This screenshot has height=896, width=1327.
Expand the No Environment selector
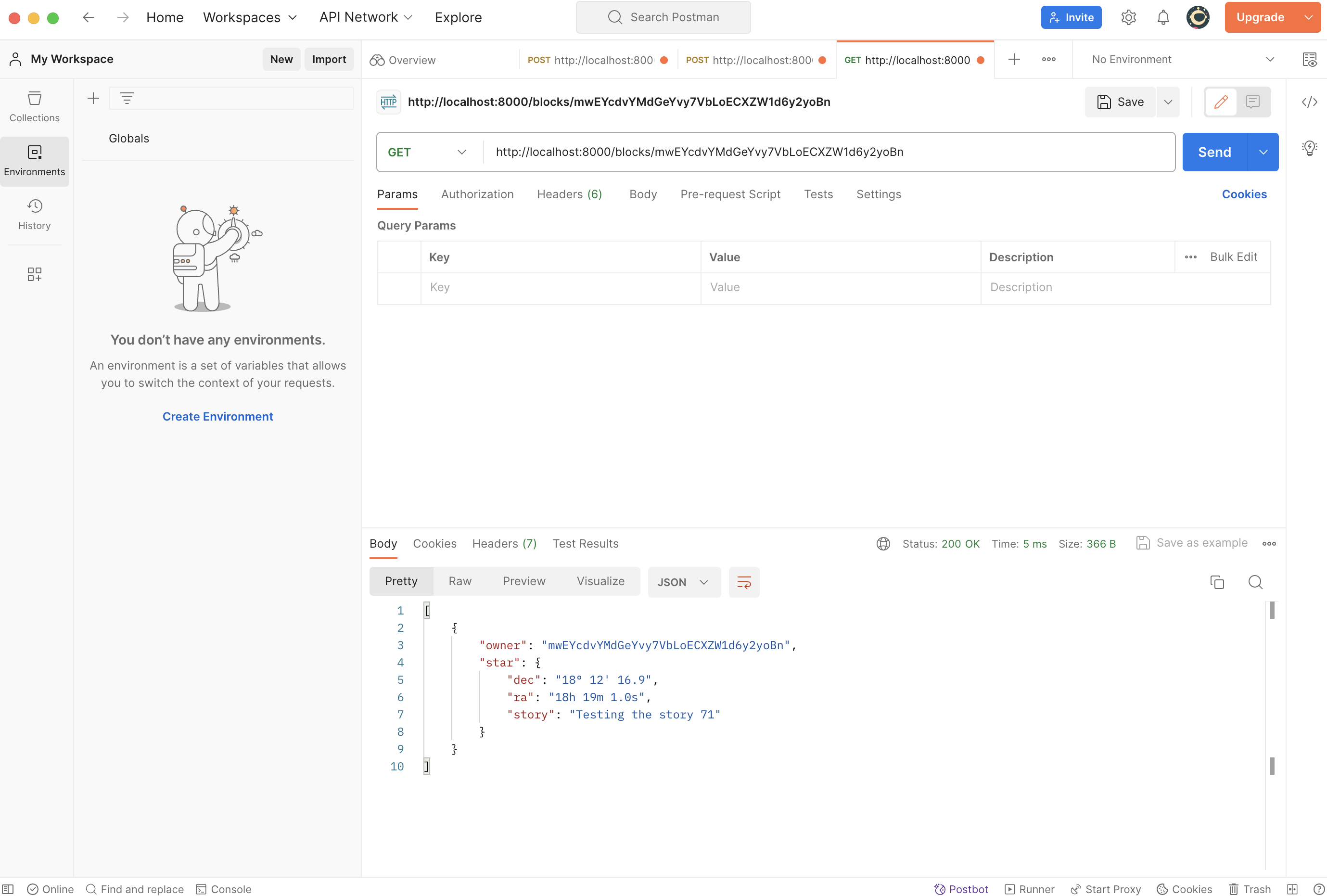pyautogui.click(x=1182, y=59)
